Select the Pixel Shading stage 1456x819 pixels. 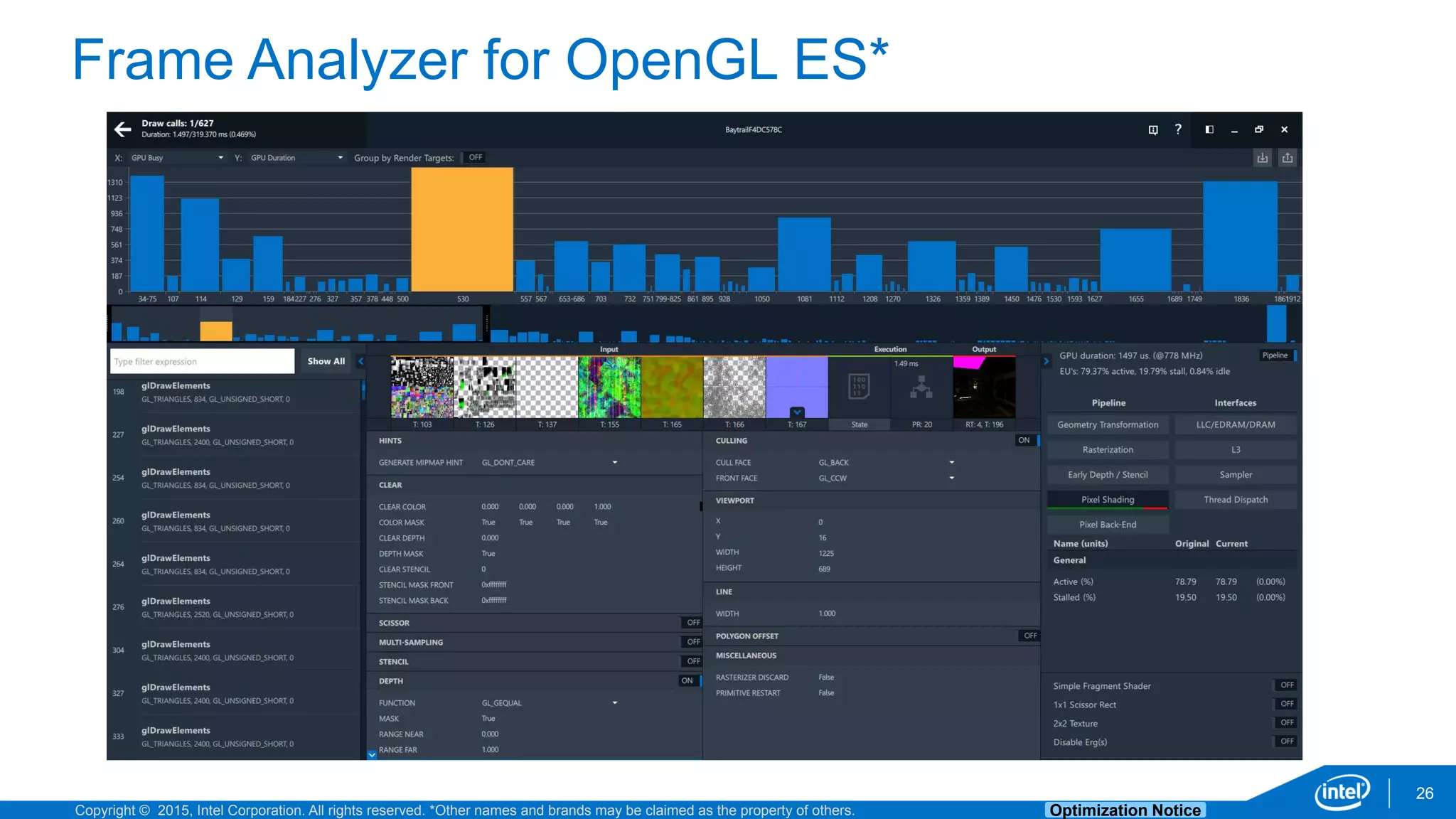pyautogui.click(x=1108, y=500)
